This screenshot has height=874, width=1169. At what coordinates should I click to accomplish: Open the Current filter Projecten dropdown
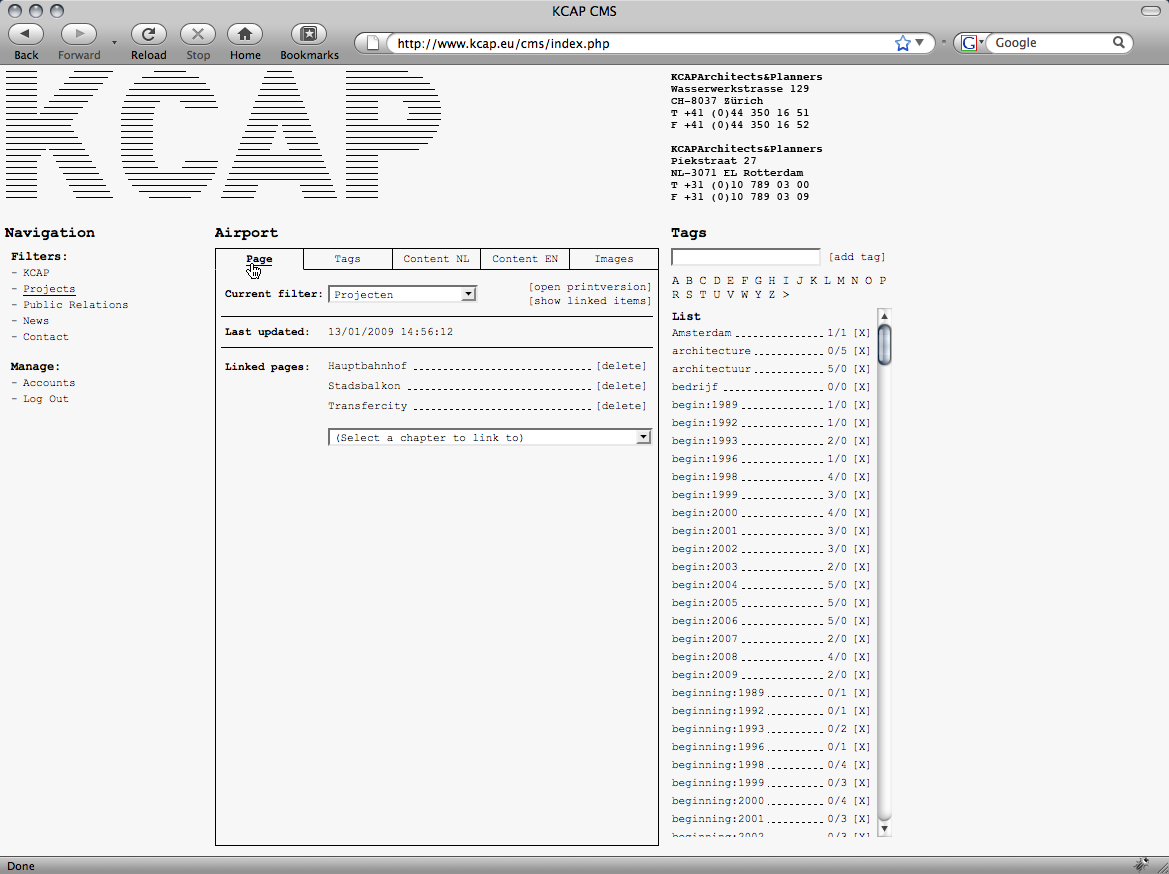point(402,294)
